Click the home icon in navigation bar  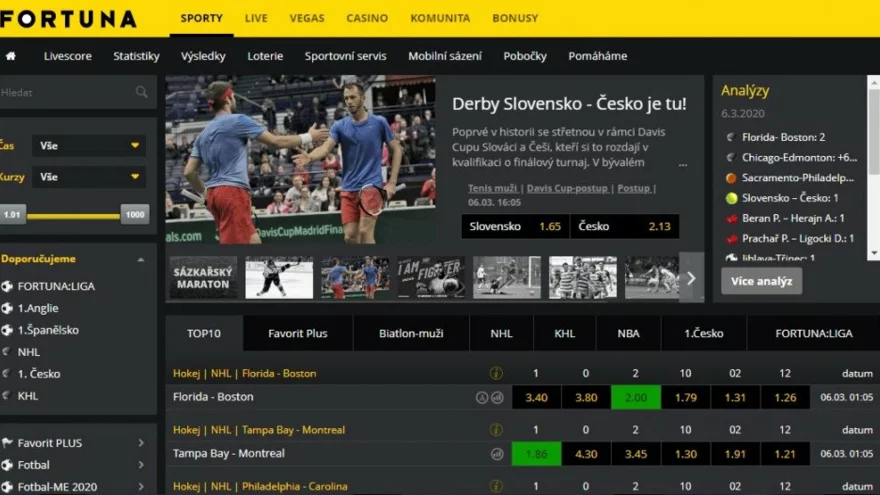[x=11, y=56]
